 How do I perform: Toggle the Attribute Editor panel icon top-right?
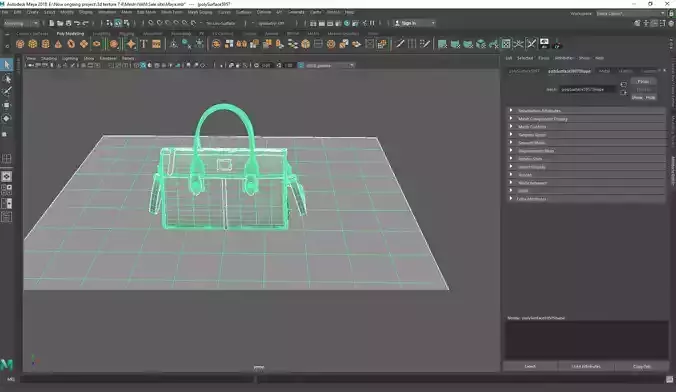coord(654,23)
